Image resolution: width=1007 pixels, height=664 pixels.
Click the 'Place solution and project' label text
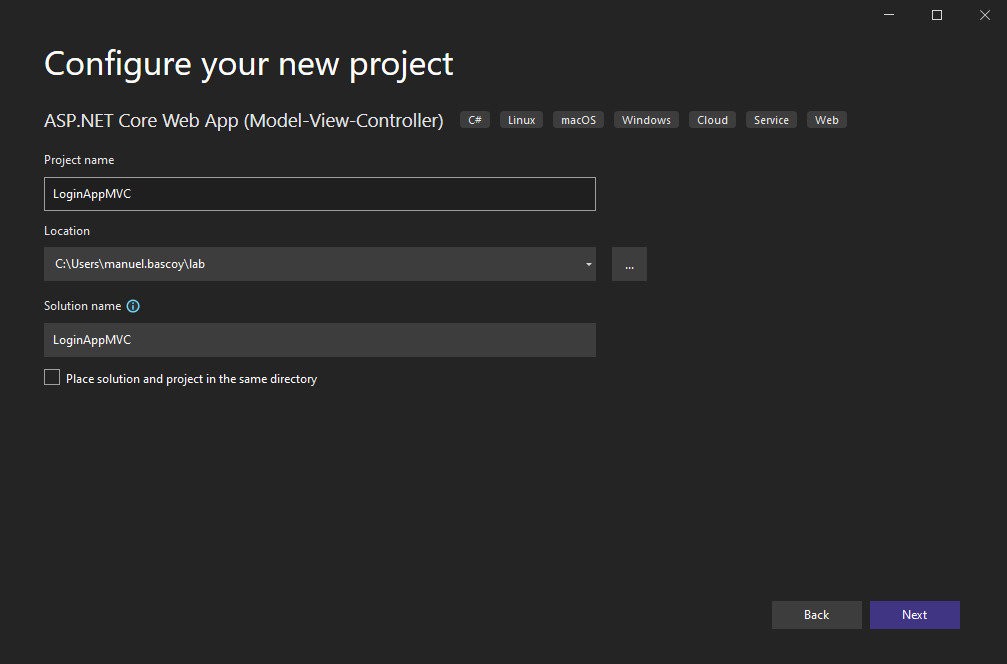point(191,379)
